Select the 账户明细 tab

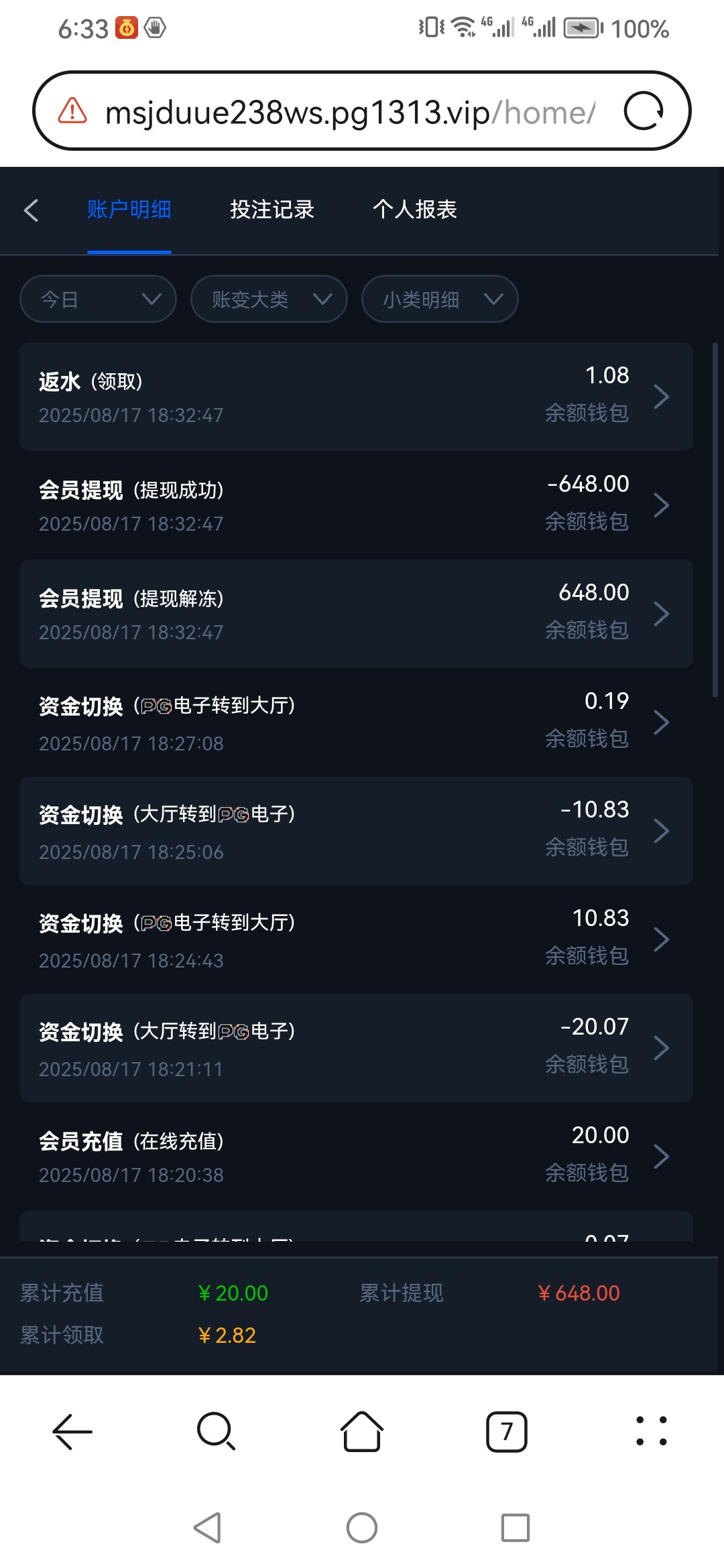coord(129,210)
